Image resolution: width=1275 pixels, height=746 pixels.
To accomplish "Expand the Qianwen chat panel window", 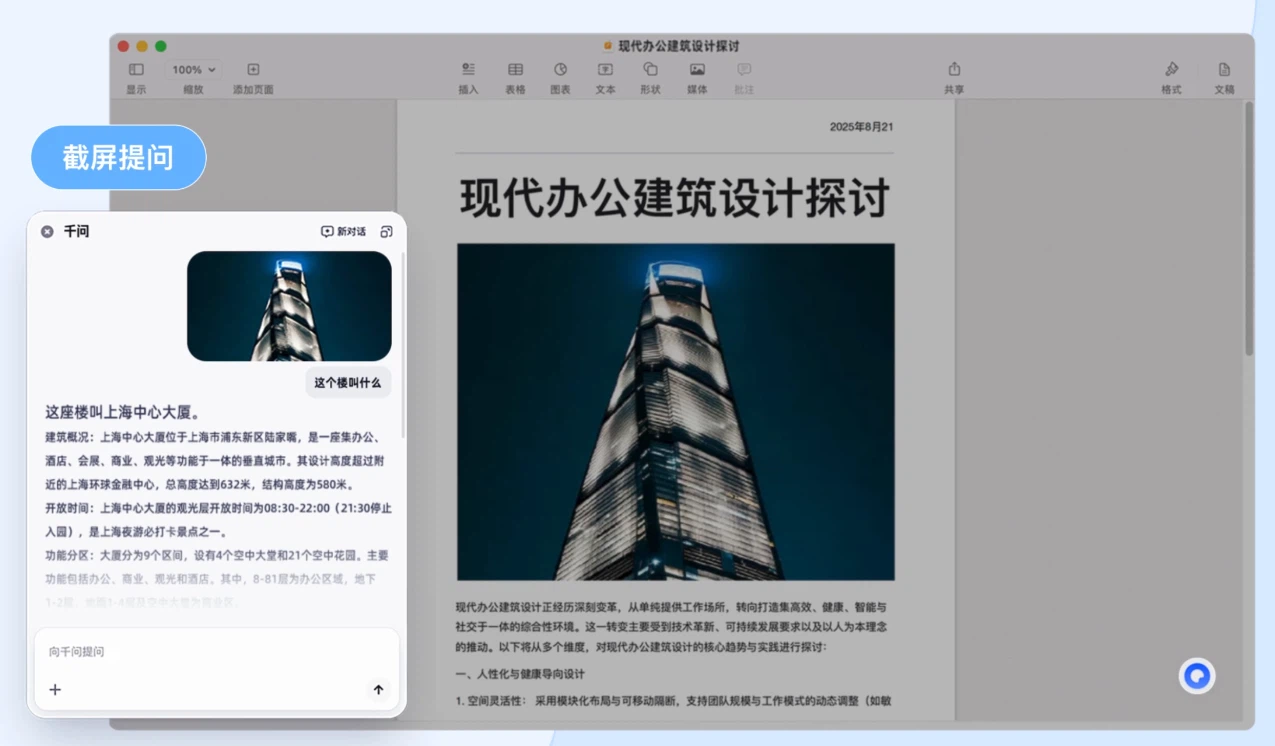I will tap(386, 231).
